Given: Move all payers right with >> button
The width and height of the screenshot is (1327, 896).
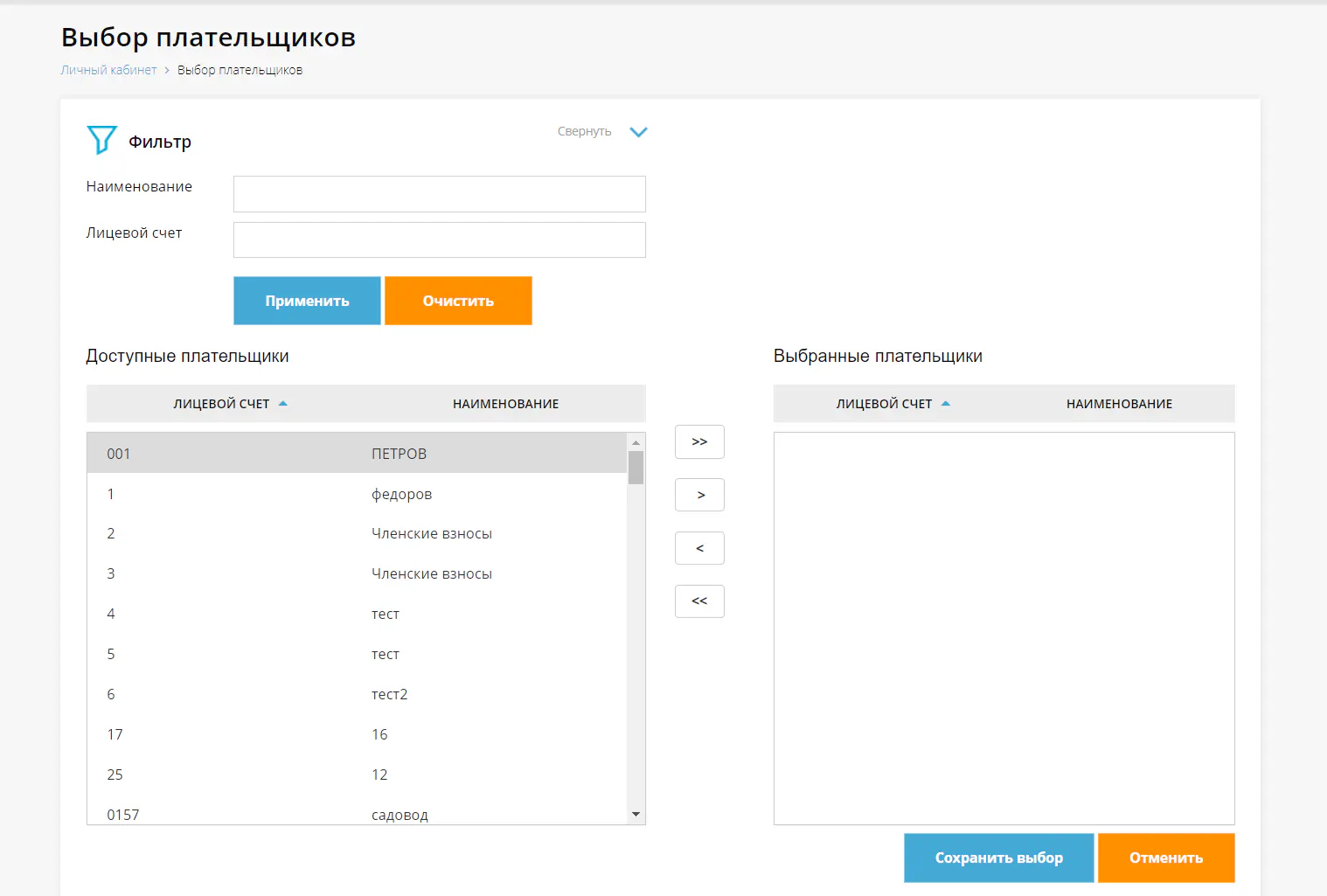Looking at the screenshot, I should (x=699, y=442).
